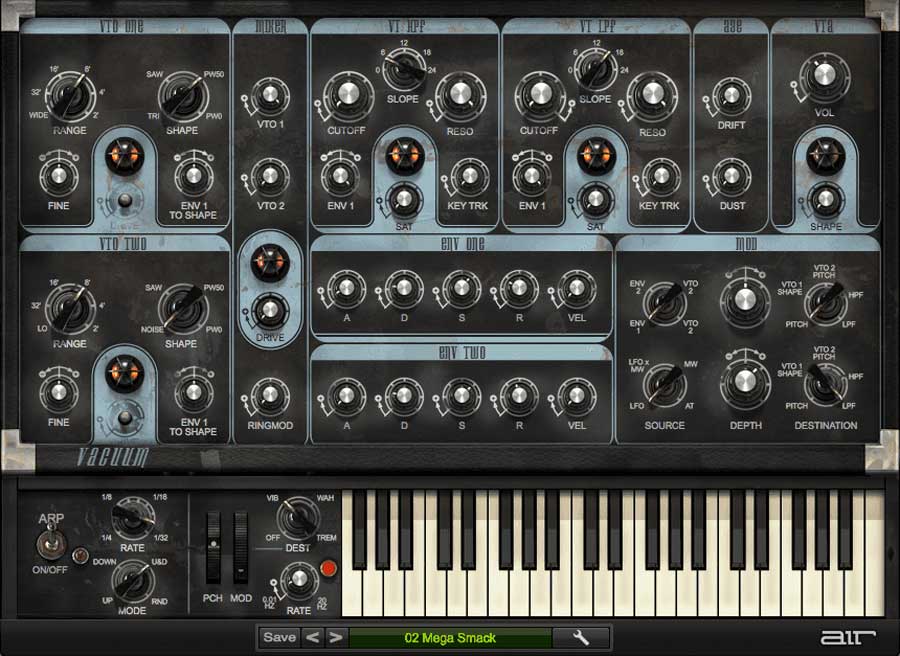Screen dimensions: 900x656
Task: Click the VTA vacuum tube icon
Action: [825, 156]
